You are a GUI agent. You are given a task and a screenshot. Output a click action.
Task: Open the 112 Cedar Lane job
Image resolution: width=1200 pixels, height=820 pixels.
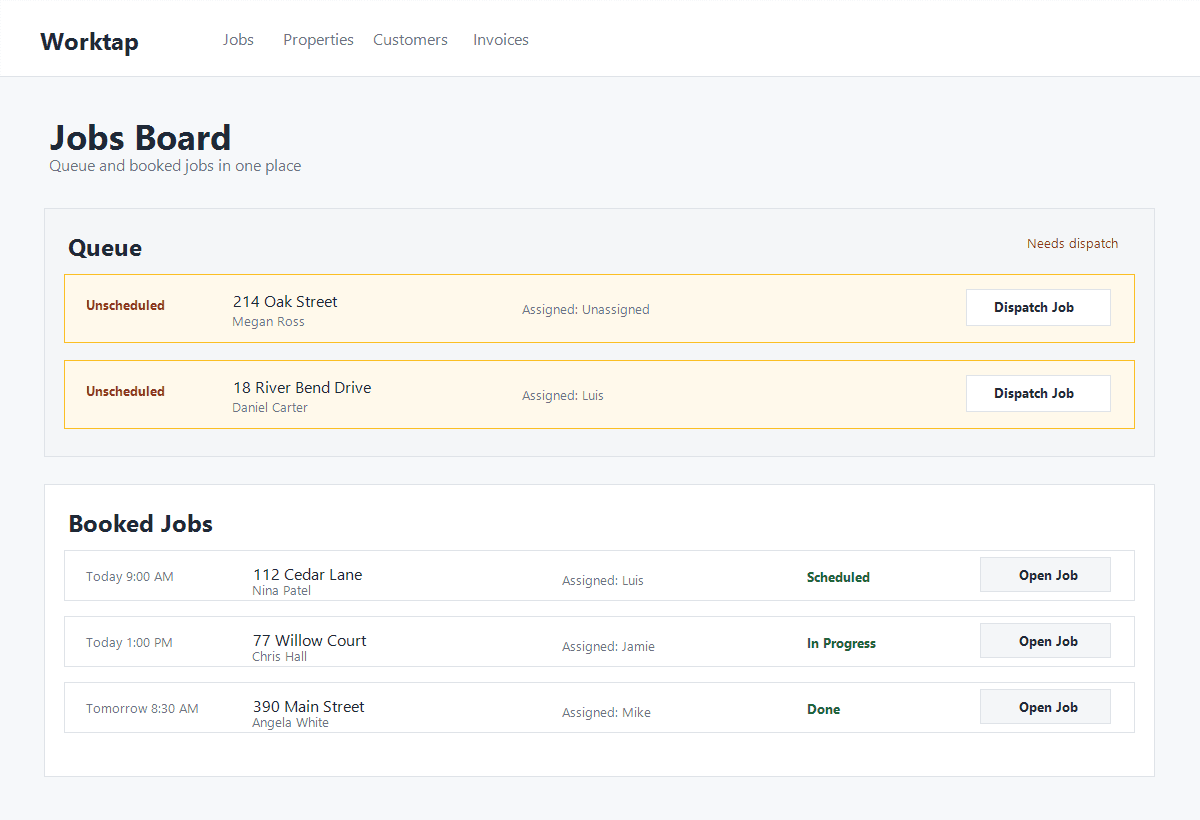[x=1045, y=574]
